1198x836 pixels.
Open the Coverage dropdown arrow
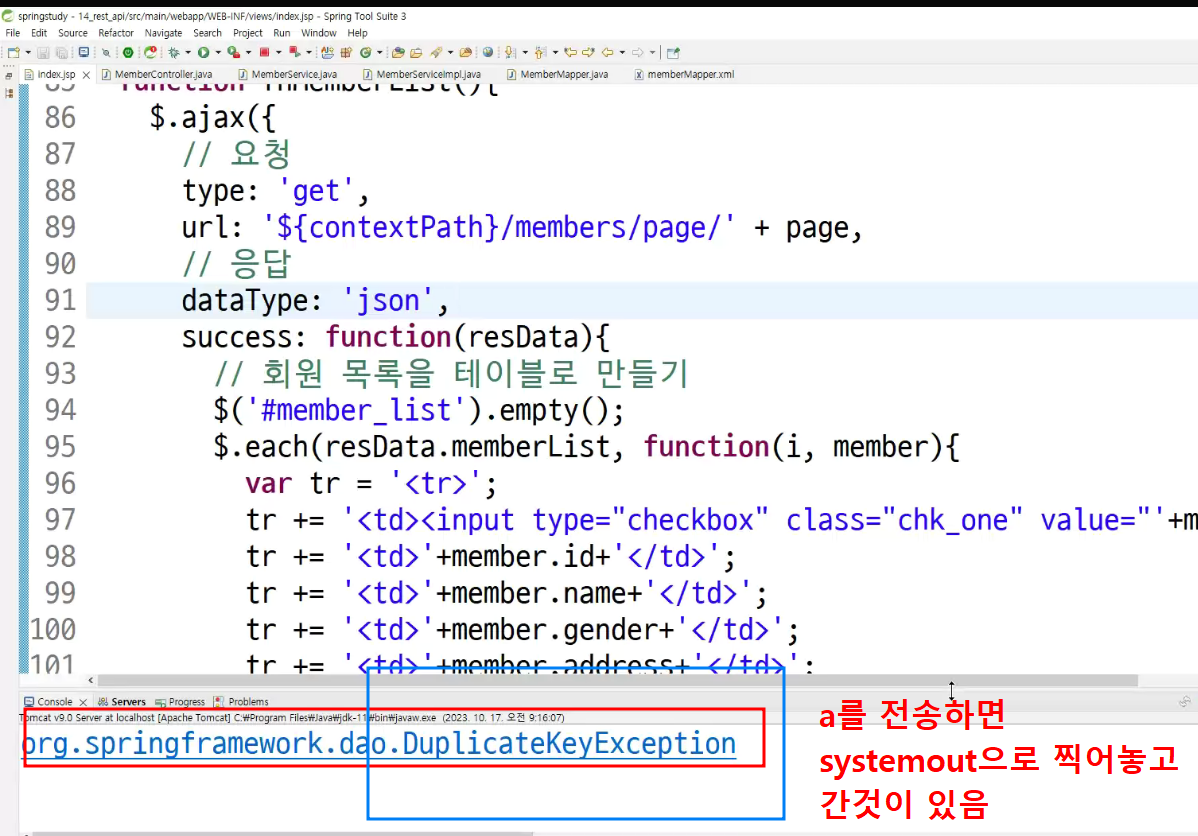(248, 53)
